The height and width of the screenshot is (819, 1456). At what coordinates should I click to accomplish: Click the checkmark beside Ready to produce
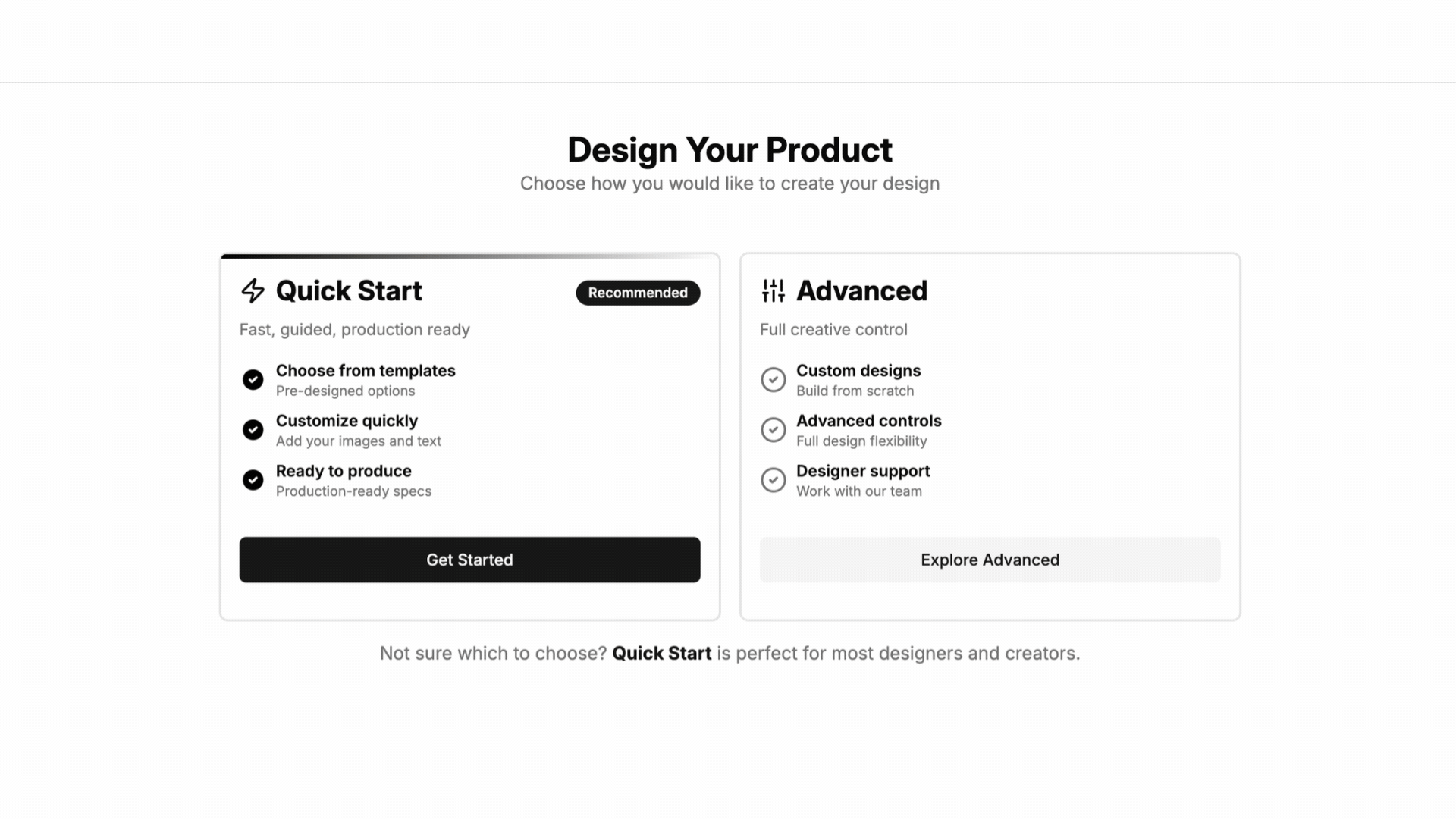coord(253,480)
